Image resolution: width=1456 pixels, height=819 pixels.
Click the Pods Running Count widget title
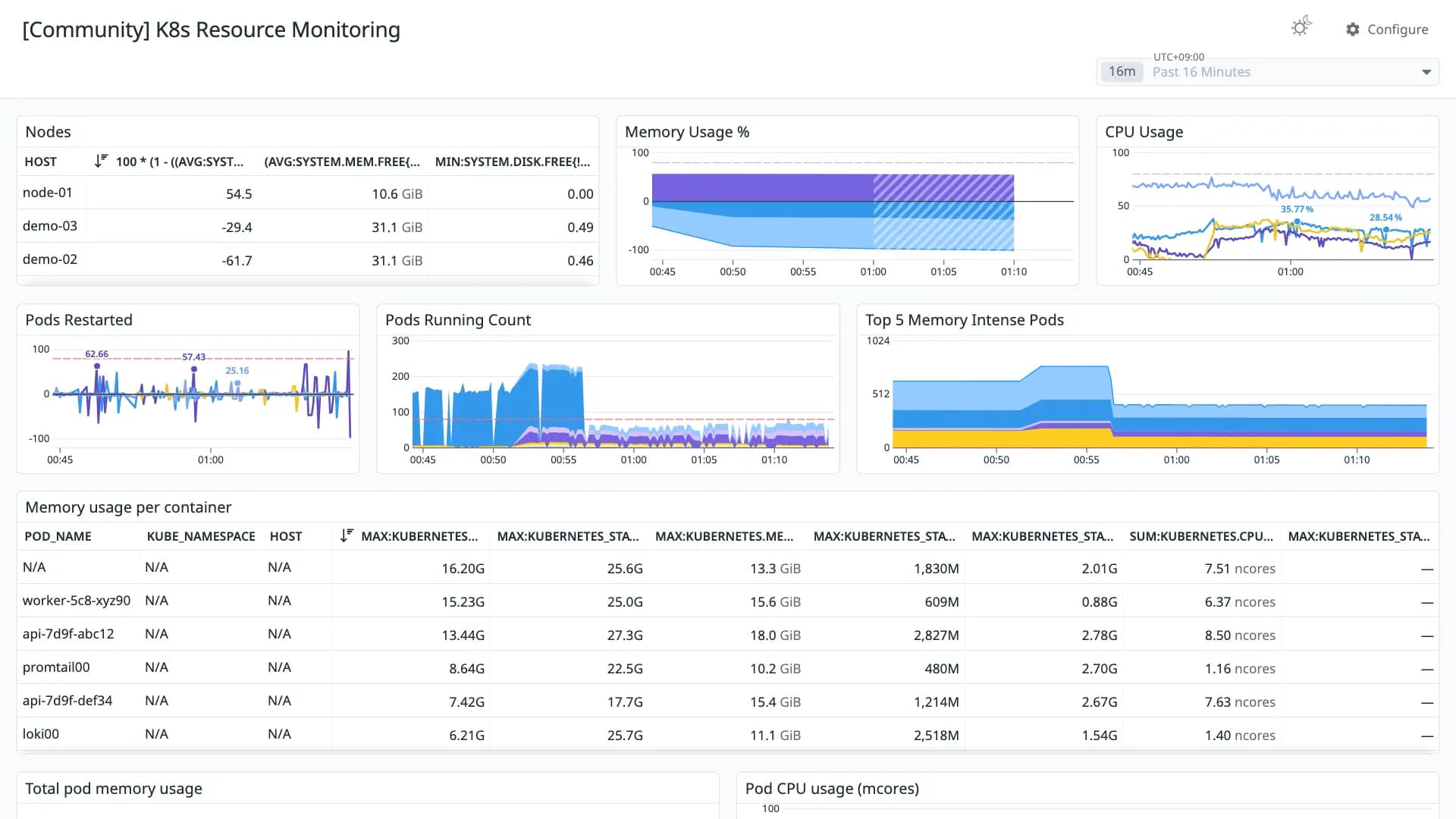[x=458, y=320]
